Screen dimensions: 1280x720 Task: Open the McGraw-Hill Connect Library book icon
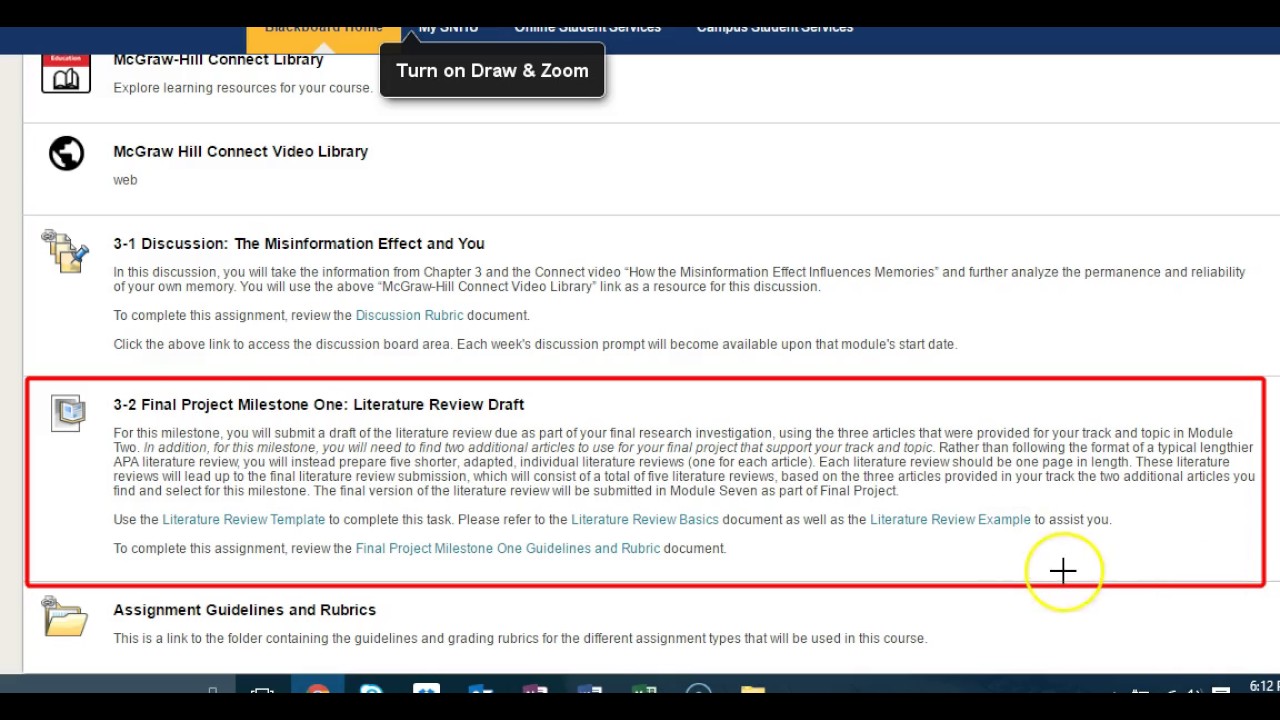(66, 73)
